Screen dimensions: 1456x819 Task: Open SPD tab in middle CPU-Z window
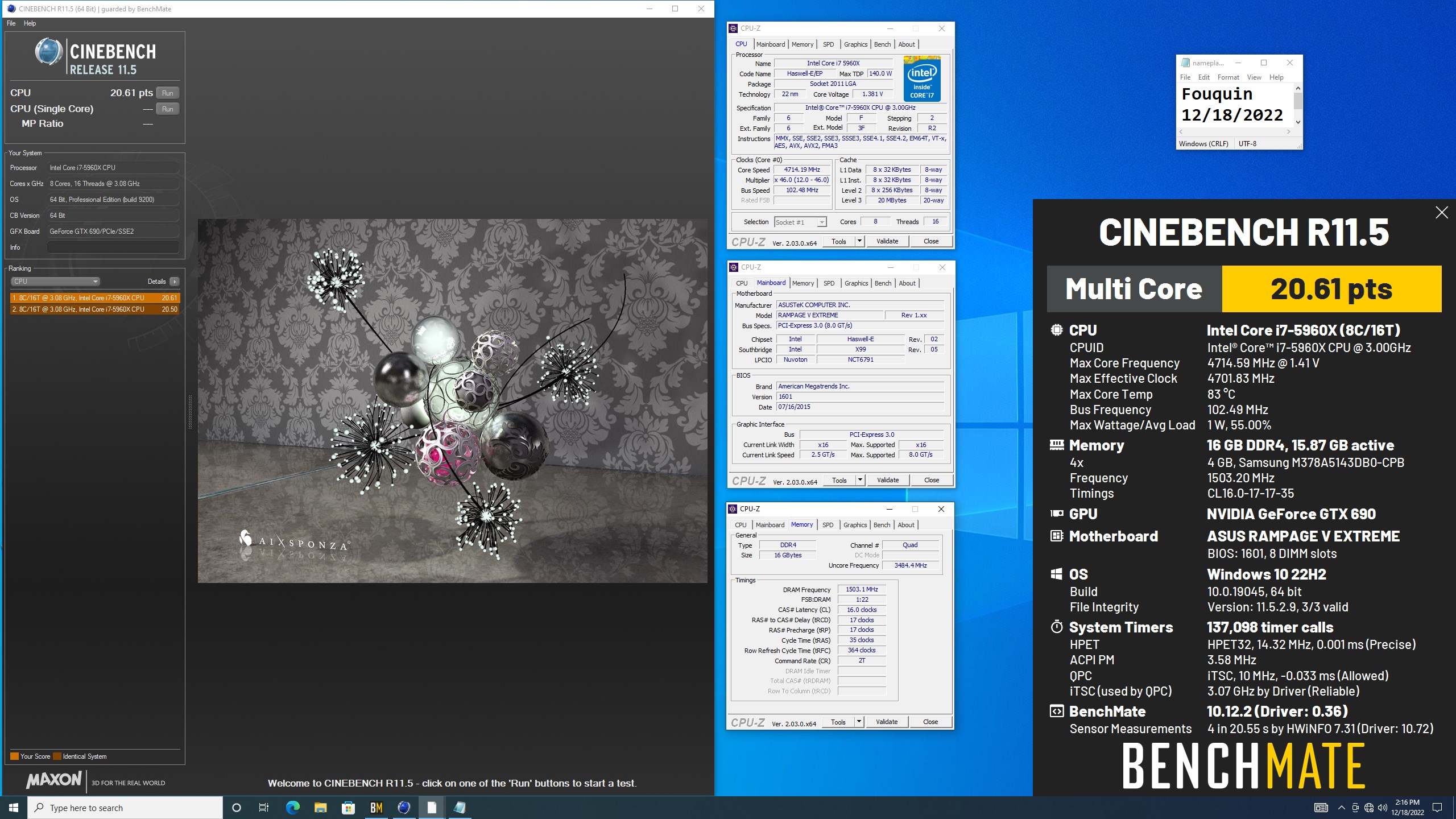coord(829,283)
